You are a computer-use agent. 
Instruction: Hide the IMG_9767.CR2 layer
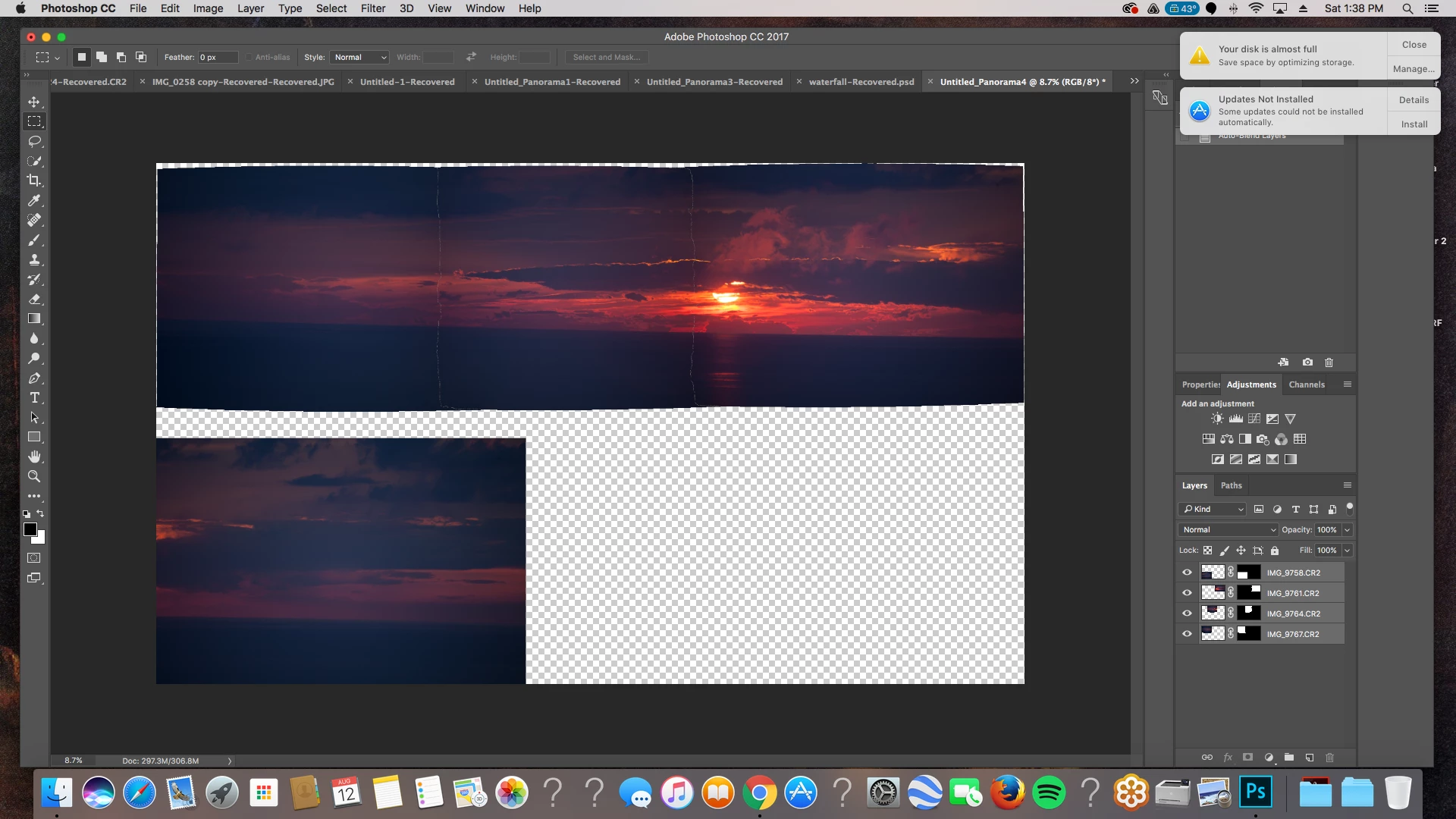[1187, 634]
